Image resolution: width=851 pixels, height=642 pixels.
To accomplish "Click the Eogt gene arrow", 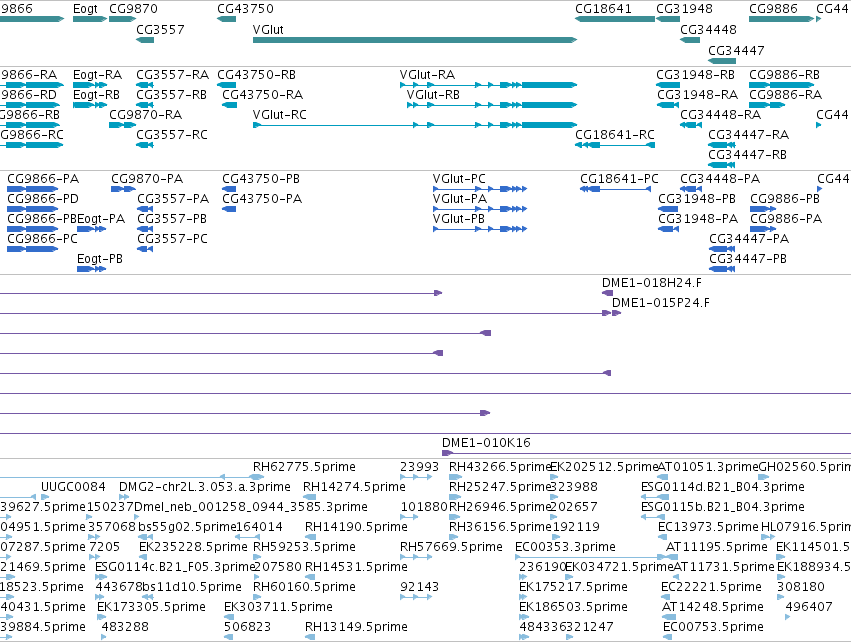I will click(90, 19).
